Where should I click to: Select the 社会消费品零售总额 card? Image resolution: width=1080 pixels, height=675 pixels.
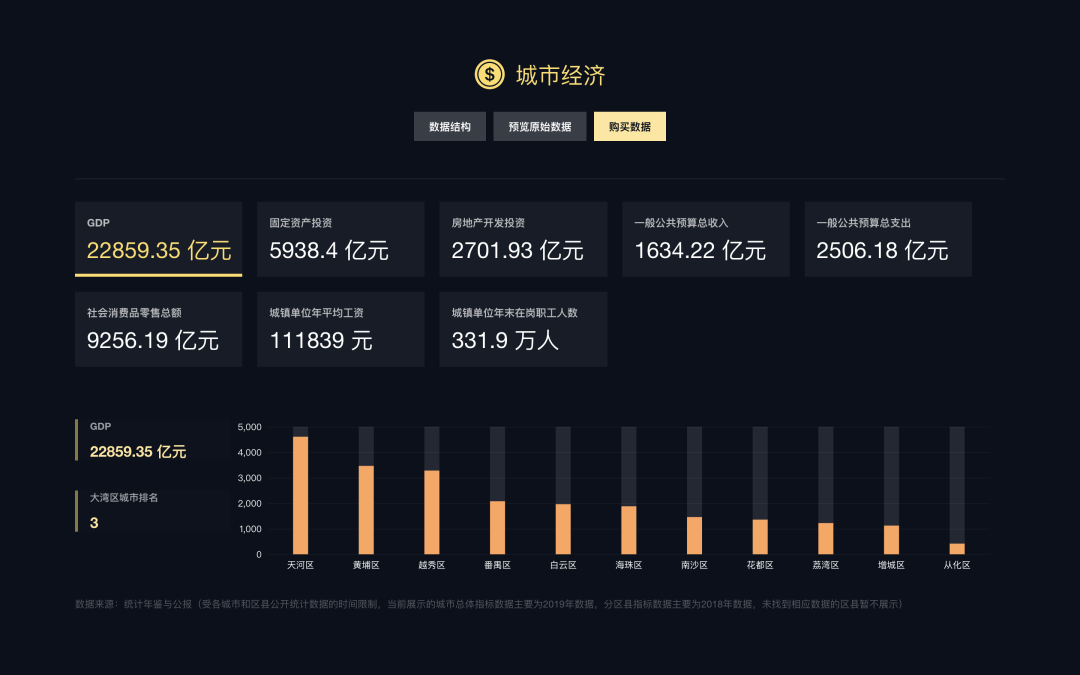point(158,329)
